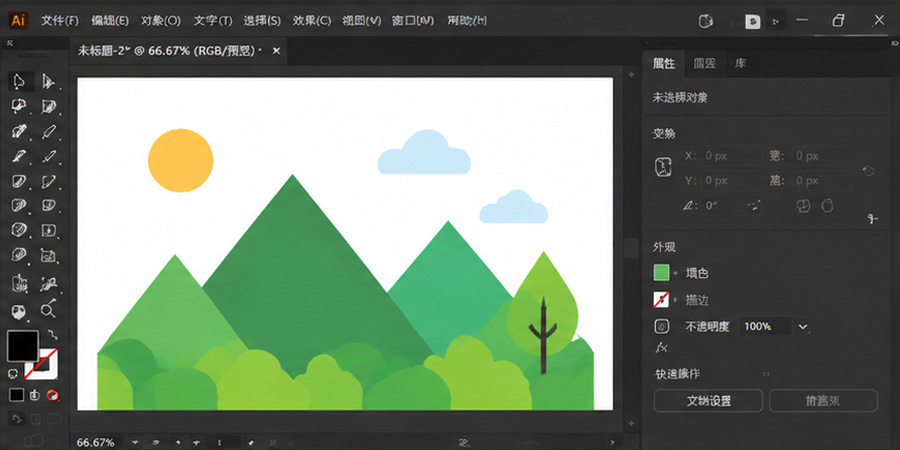Viewport: 900px width, 450px height.
Task: Open the 编辑(E) menu
Action: tap(110, 21)
